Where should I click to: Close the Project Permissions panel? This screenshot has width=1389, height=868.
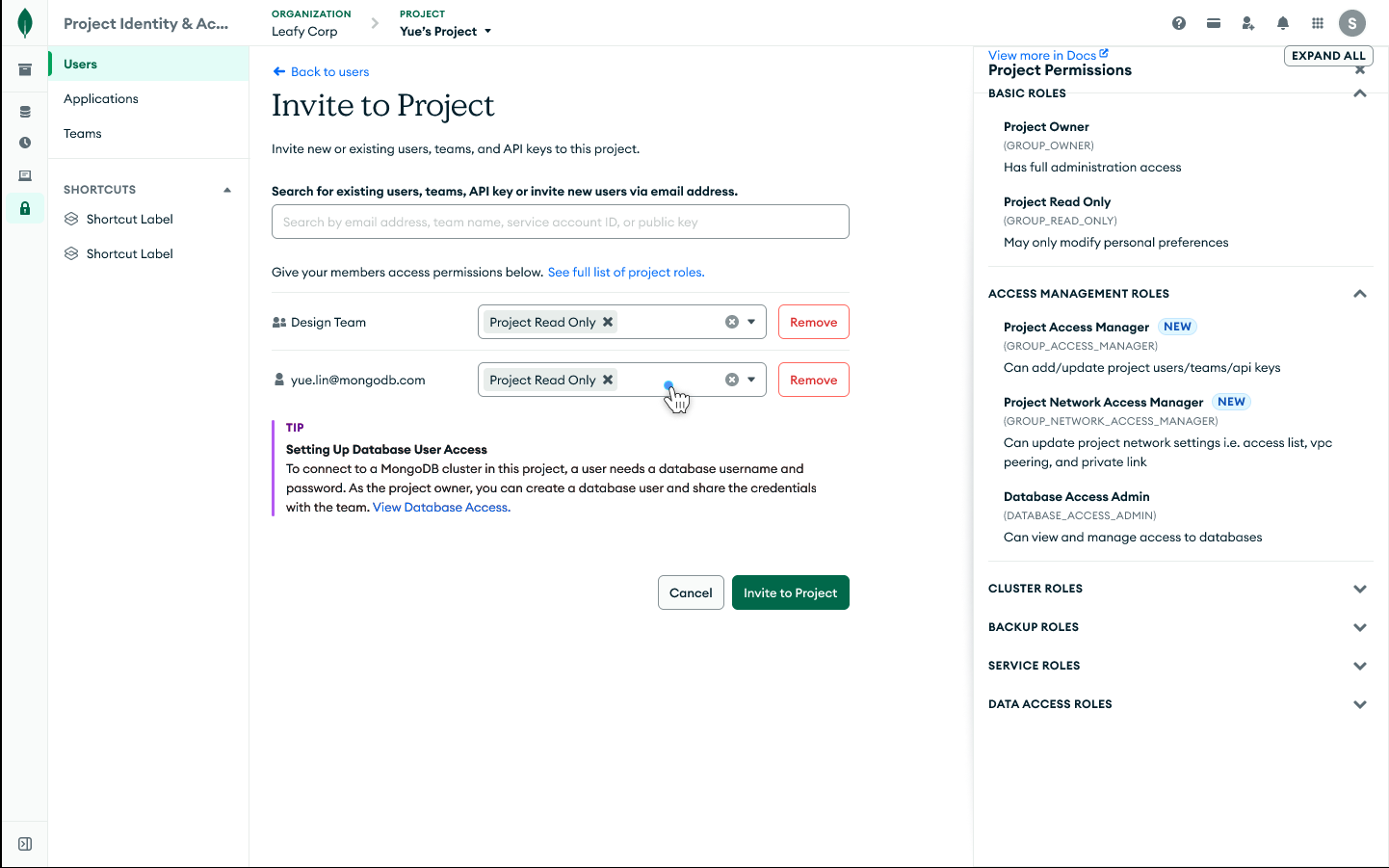tap(1360, 70)
